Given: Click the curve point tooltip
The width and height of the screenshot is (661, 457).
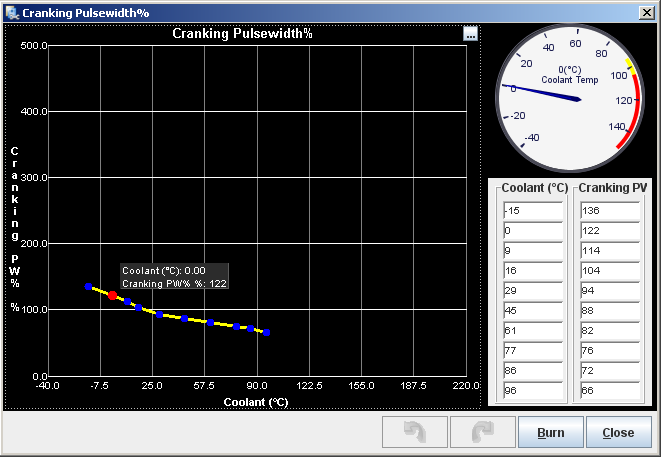Looking at the screenshot, I should [175, 277].
